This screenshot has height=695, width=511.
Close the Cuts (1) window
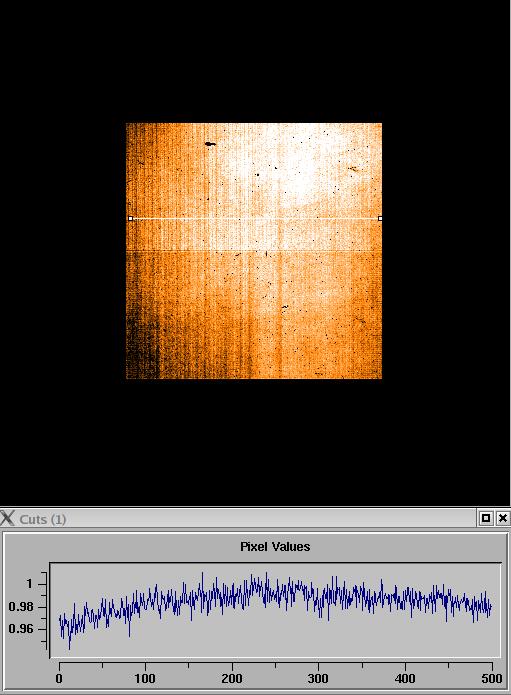coord(503,518)
